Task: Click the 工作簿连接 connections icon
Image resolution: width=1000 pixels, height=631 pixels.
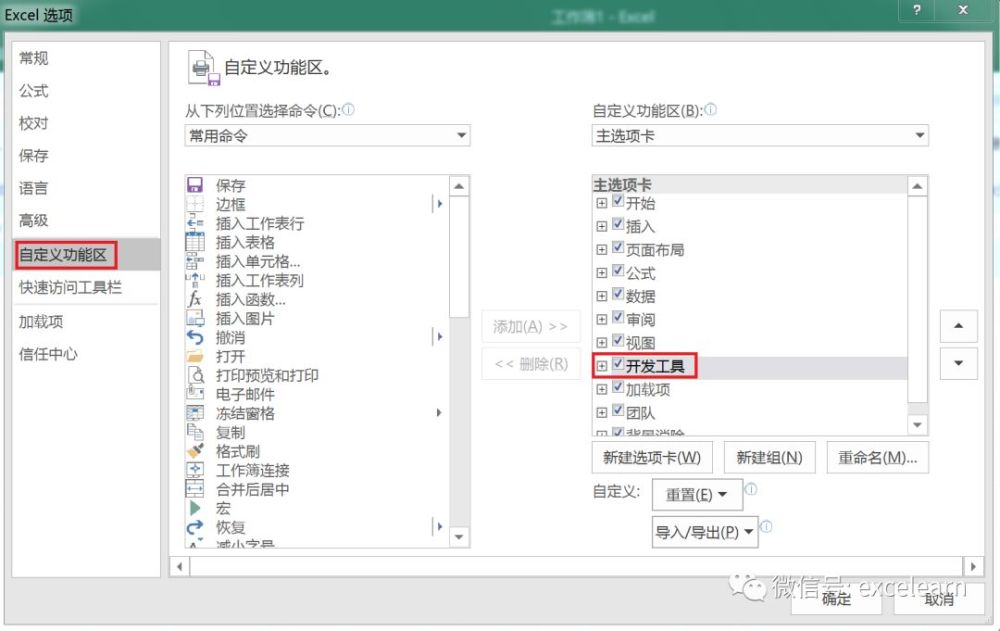Action: tap(195, 470)
